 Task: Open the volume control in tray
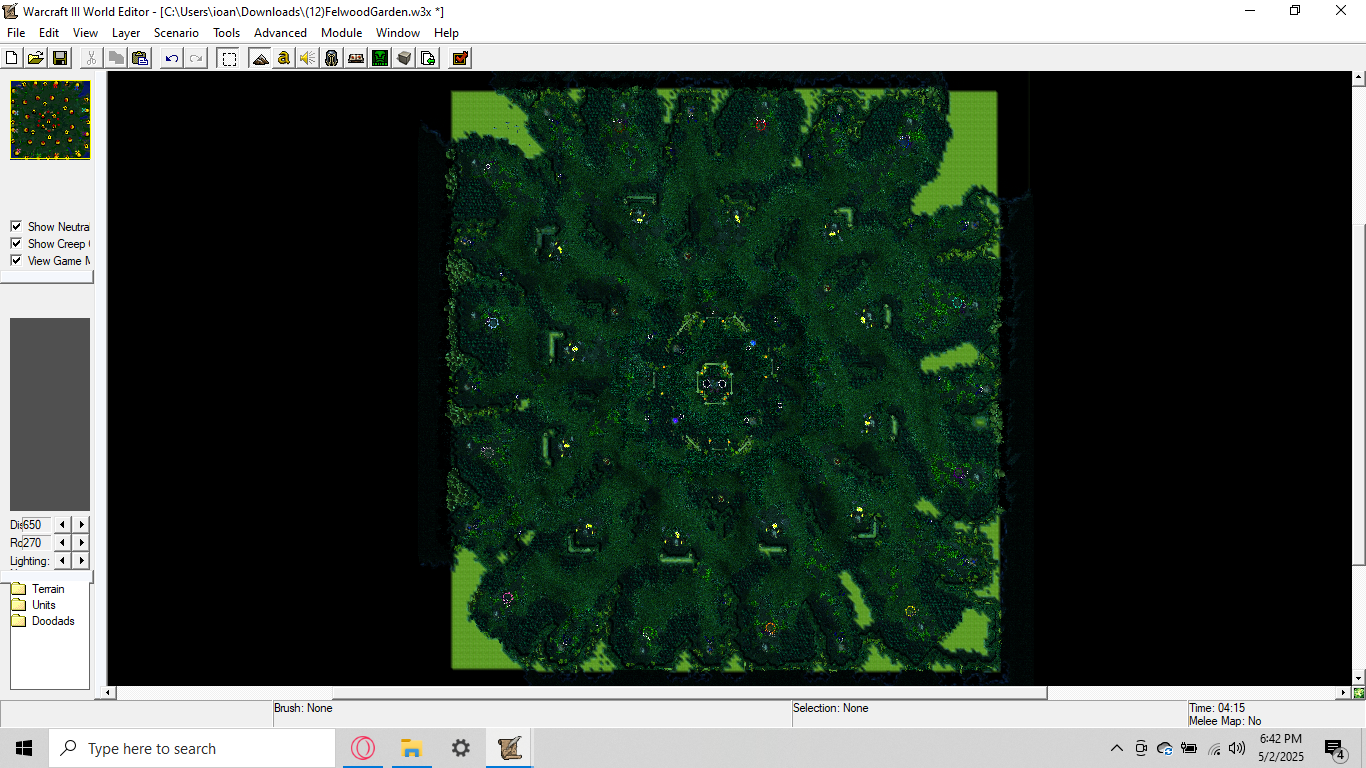(1237, 748)
